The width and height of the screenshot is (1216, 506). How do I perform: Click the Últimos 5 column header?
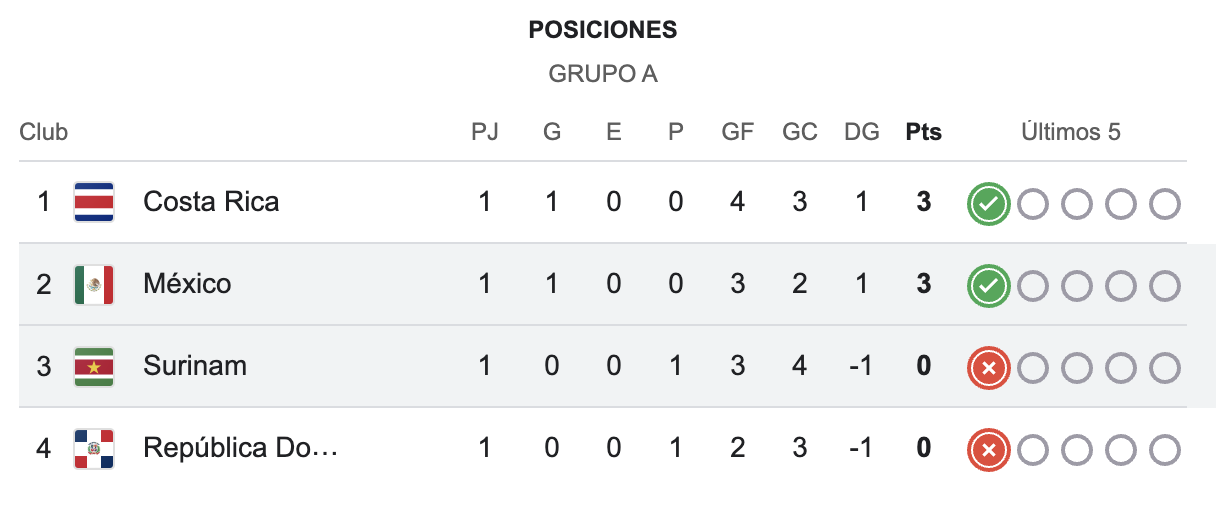pos(1071,132)
